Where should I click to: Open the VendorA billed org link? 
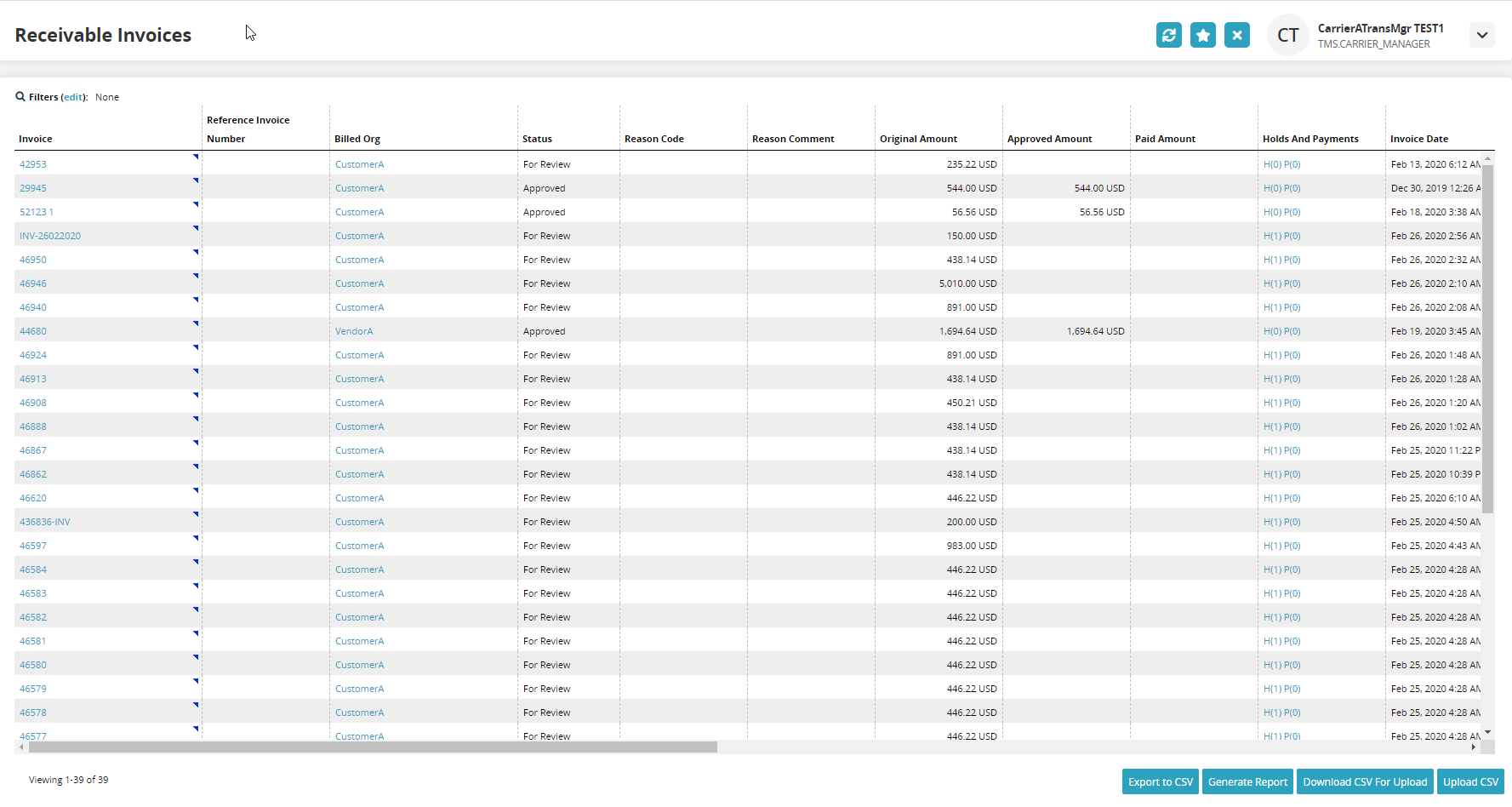354,331
